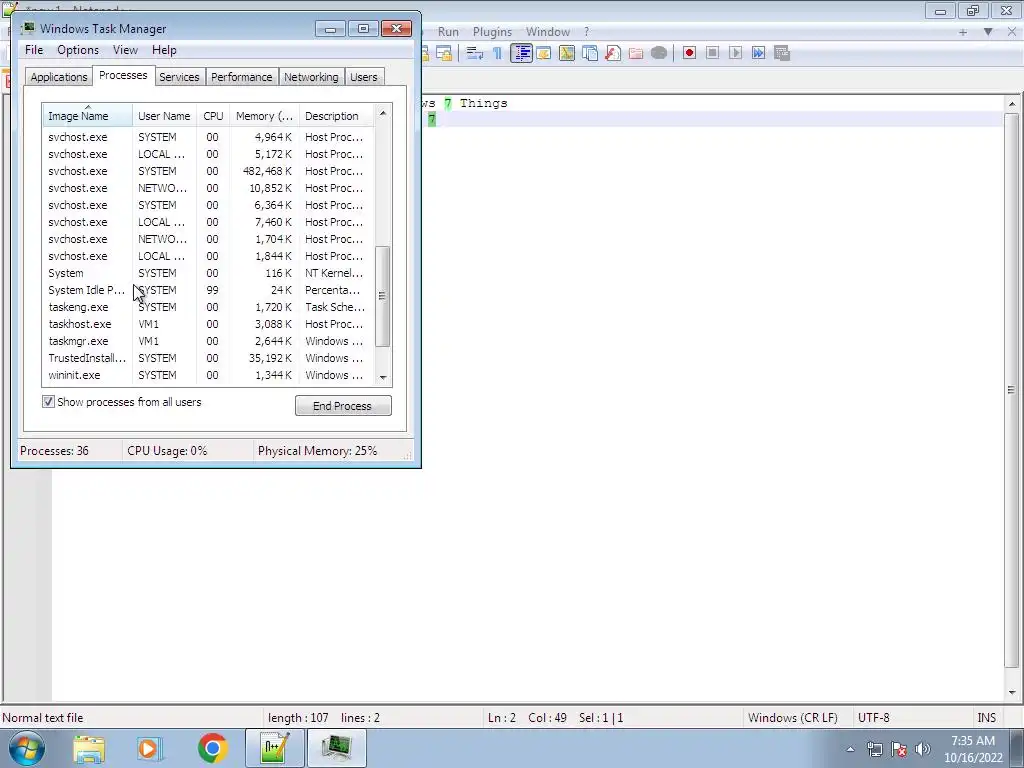The image size is (1024, 768).
Task: Open Windows Explorer from the taskbar
Action: pos(89,748)
